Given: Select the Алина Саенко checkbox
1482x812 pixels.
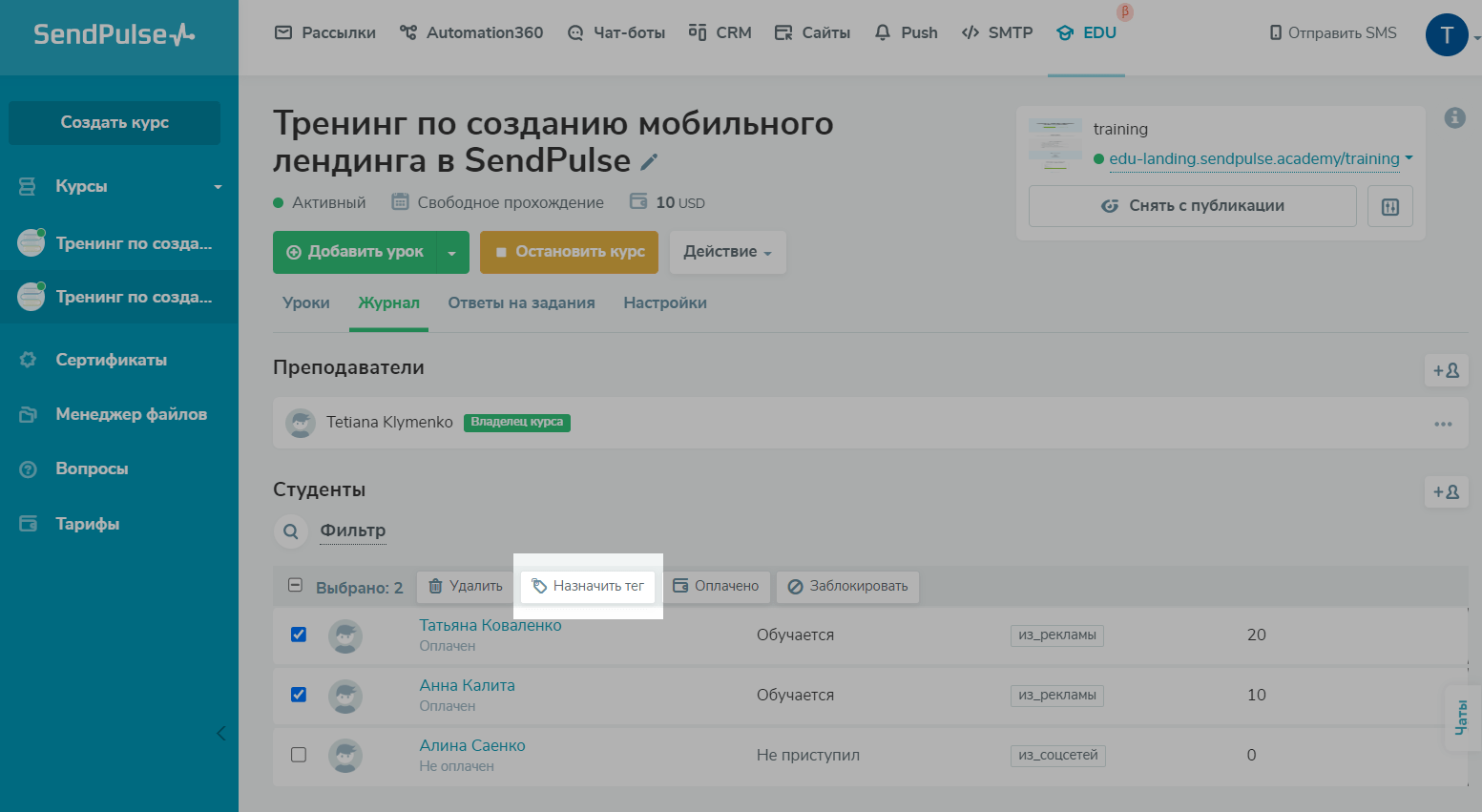Looking at the screenshot, I should coord(299,755).
